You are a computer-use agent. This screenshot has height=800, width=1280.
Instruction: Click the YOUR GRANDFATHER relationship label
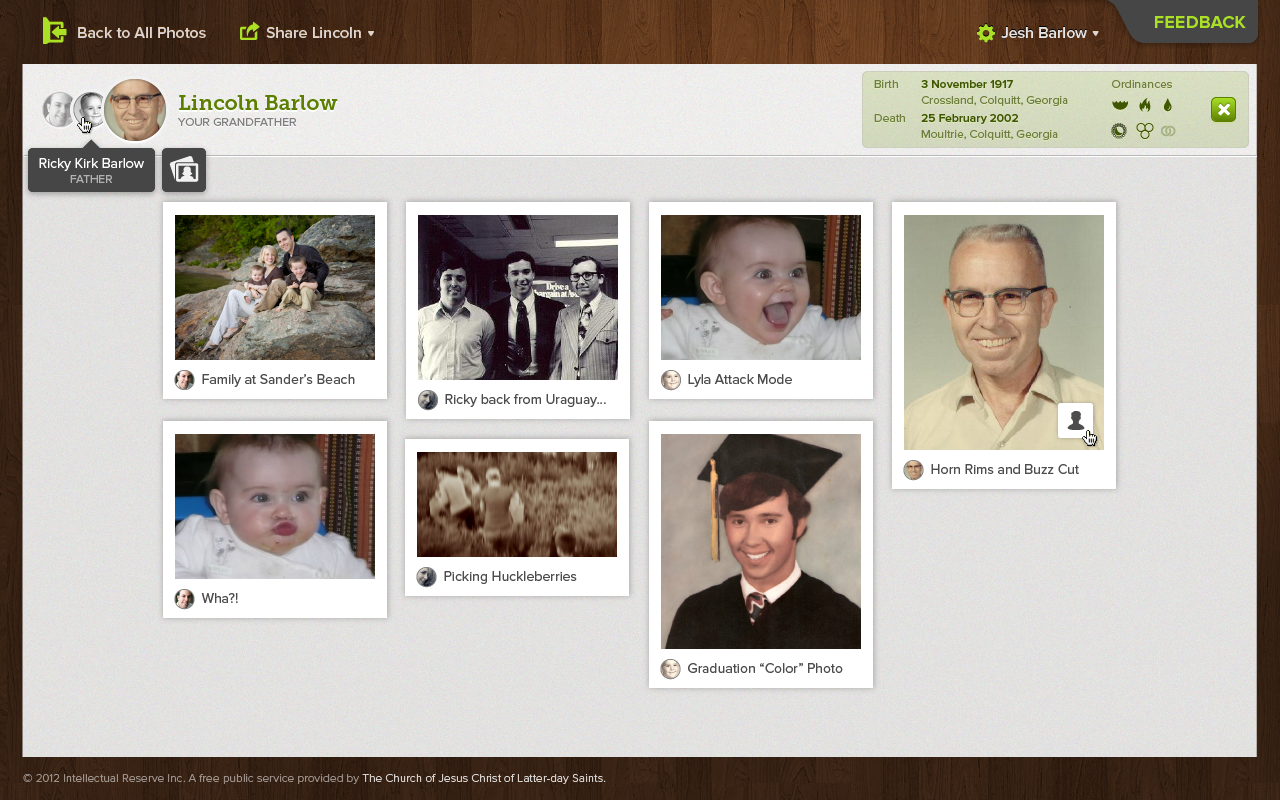pos(237,123)
